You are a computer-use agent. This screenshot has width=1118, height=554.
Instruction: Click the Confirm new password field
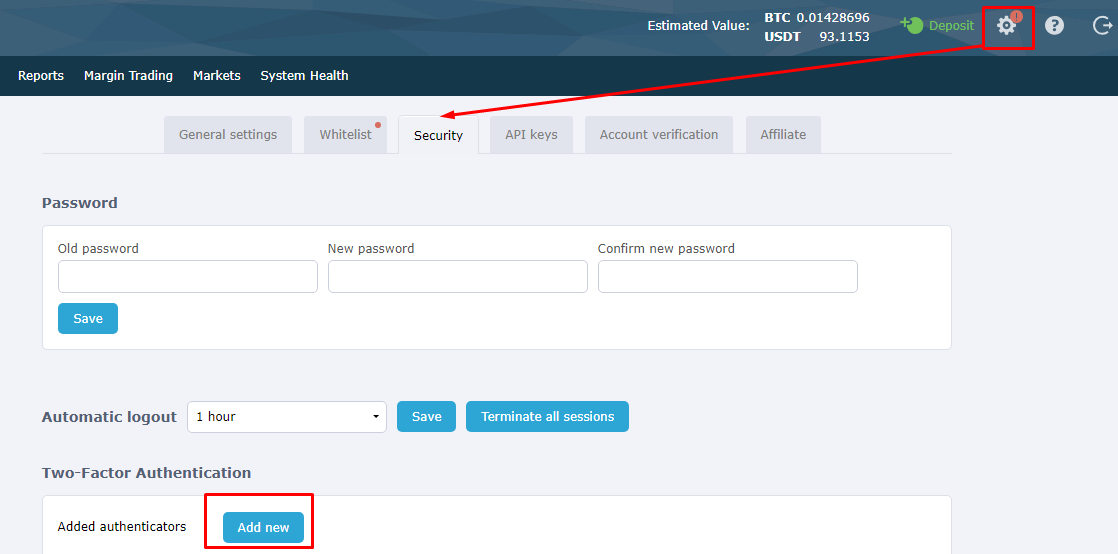tap(728, 277)
